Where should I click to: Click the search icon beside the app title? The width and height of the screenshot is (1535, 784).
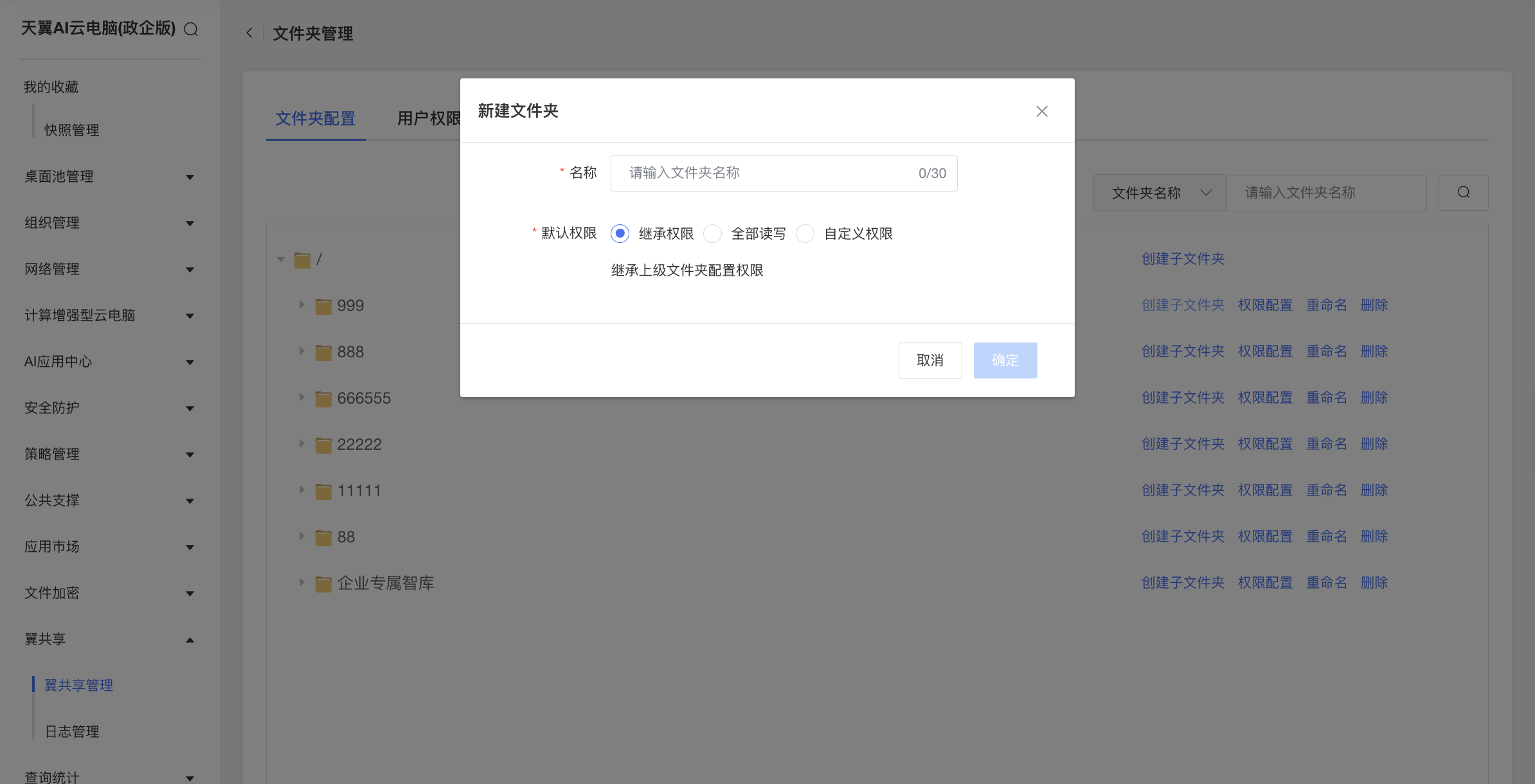point(191,30)
